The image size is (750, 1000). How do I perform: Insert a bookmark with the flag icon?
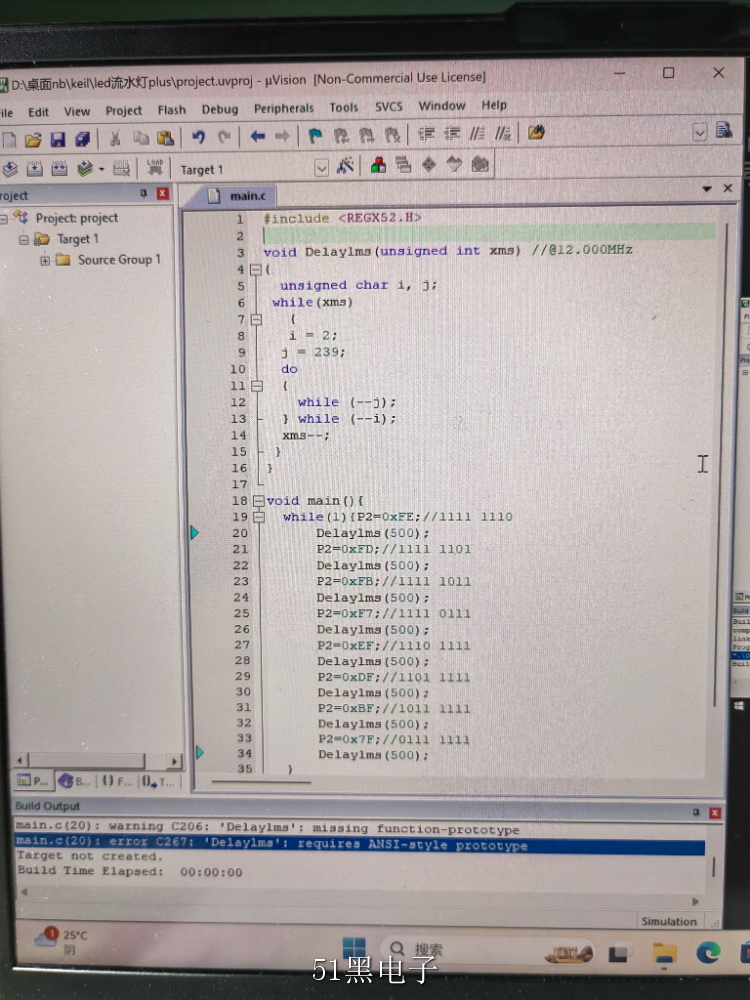click(x=316, y=135)
